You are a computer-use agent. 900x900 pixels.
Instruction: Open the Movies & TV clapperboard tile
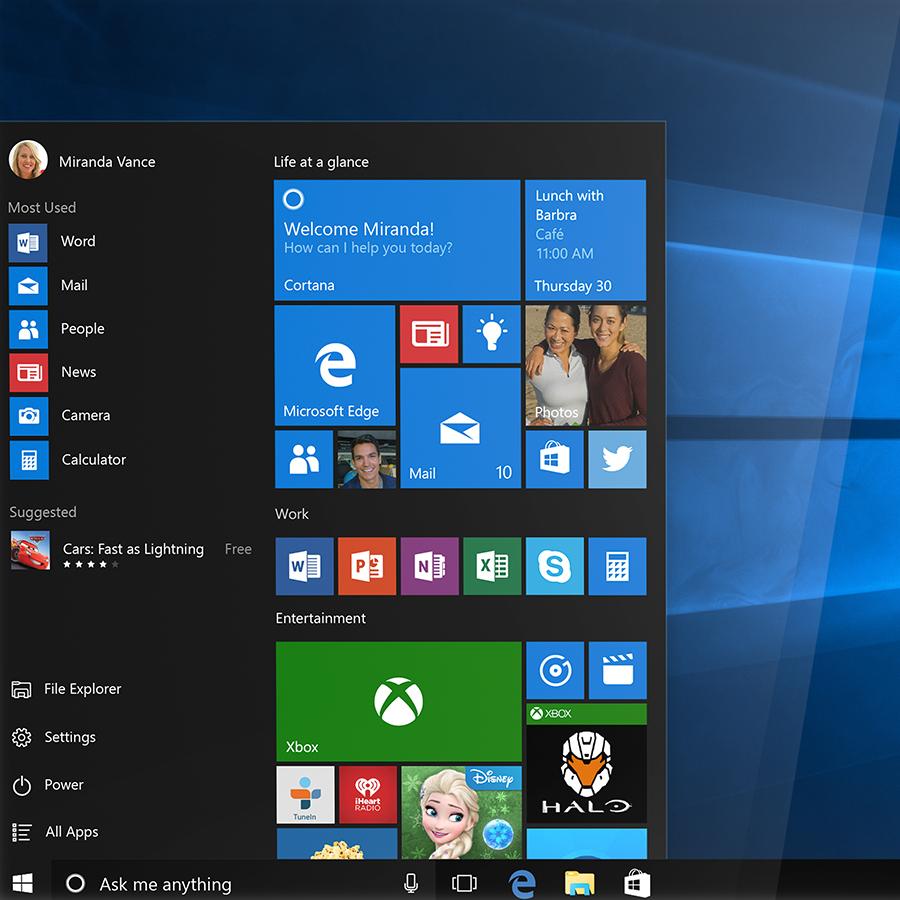617,670
